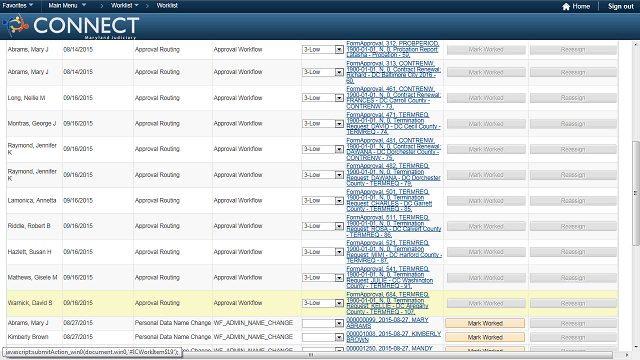Open the 000001008 KIMBERLY BROWN link

393,337
